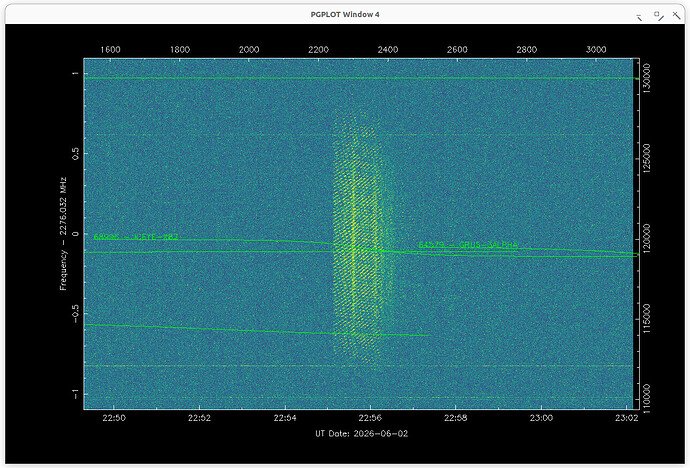Click the UT Date: 2026-06-02 label
The height and width of the screenshot is (468, 690).
point(361,434)
